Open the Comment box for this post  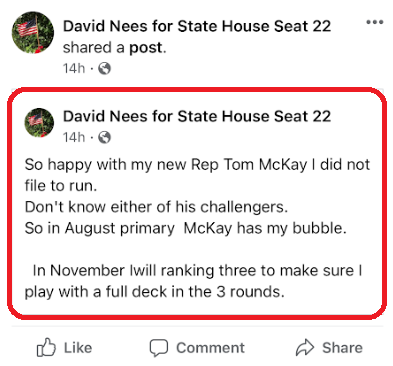[x=197, y=348]
